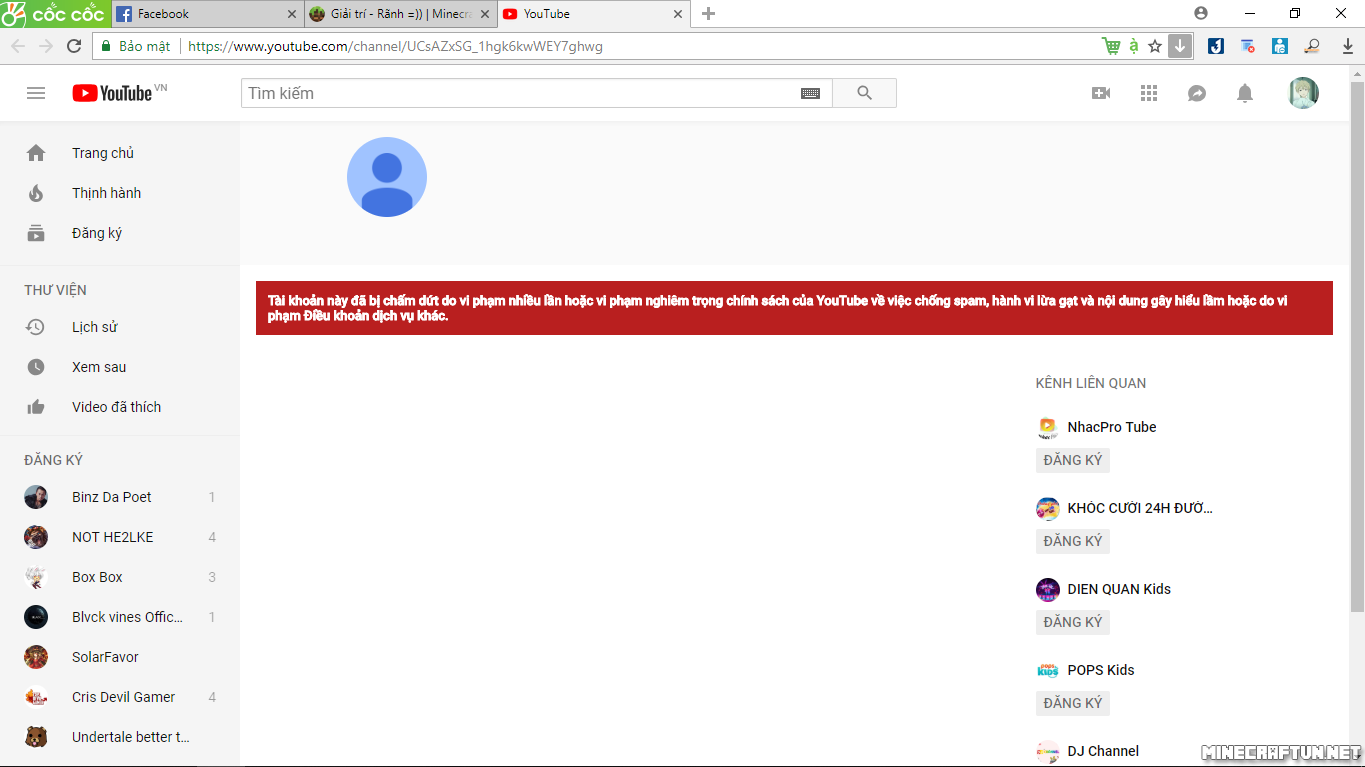The width and height of the screenshot is (1365, 767).
Task: Subscribe to NhacPro Tube with ĐĂNG KÝ
Action: click(1073, 460)
